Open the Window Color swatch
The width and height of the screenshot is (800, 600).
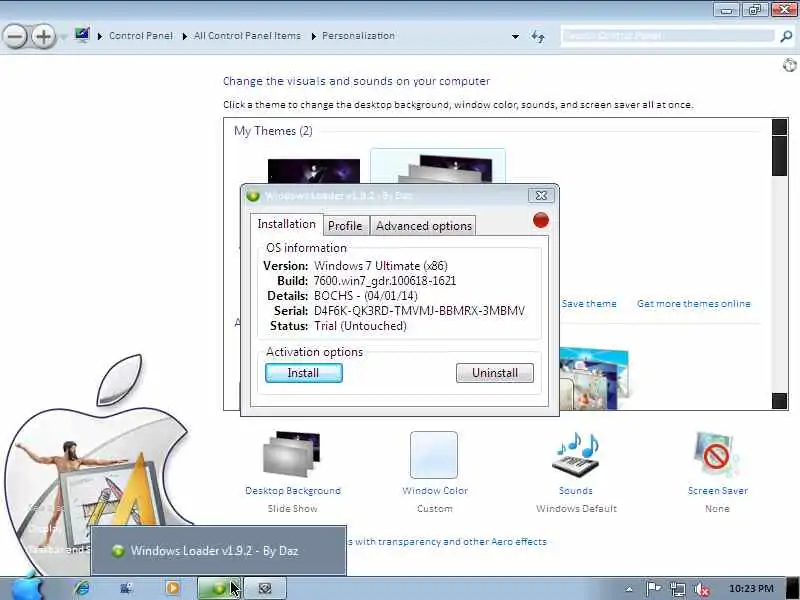(x=434, y=455)
